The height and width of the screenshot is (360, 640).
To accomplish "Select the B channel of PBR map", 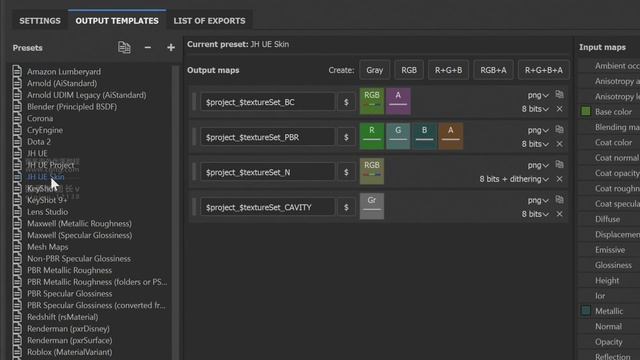I will coord(424,136).
